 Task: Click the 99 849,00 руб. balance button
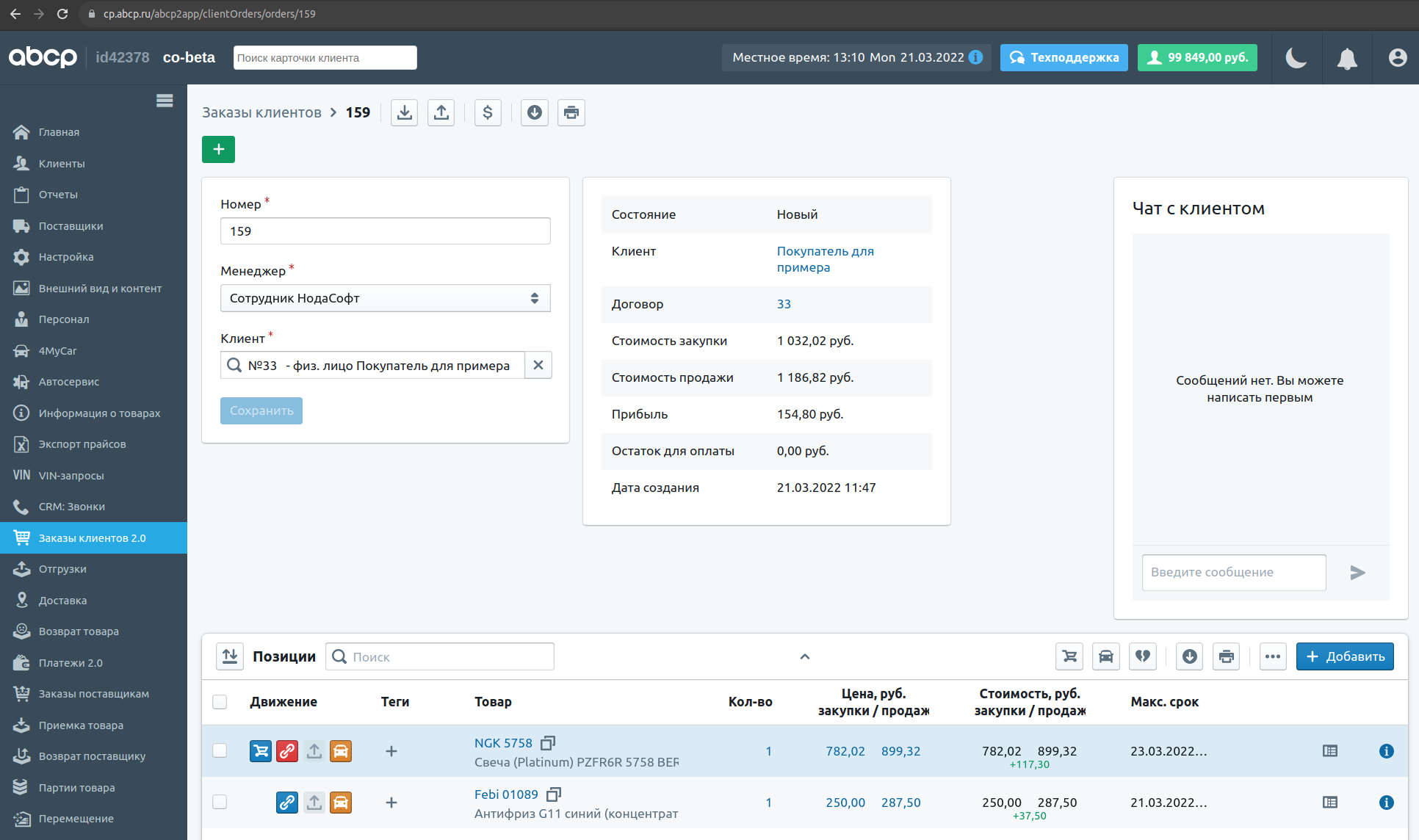[1197, 57]
